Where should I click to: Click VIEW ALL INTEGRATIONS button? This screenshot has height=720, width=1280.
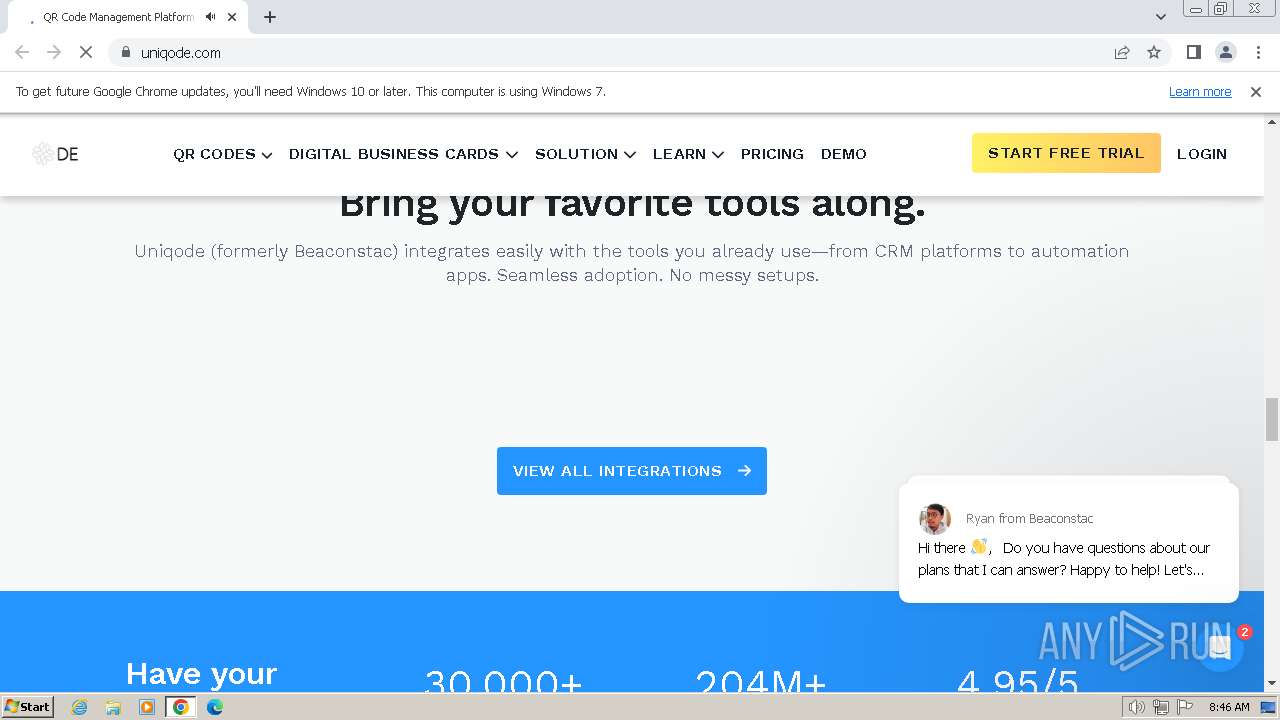pyautogui.click(x=632, y=471)
